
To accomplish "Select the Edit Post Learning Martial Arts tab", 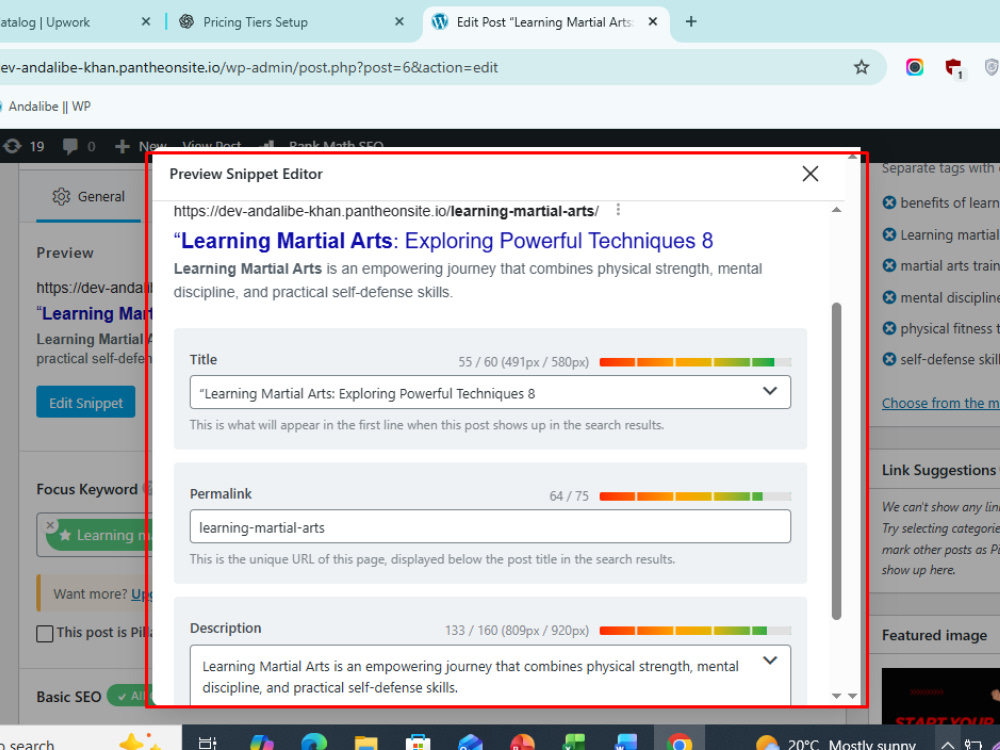I will [x=546, y=22].
